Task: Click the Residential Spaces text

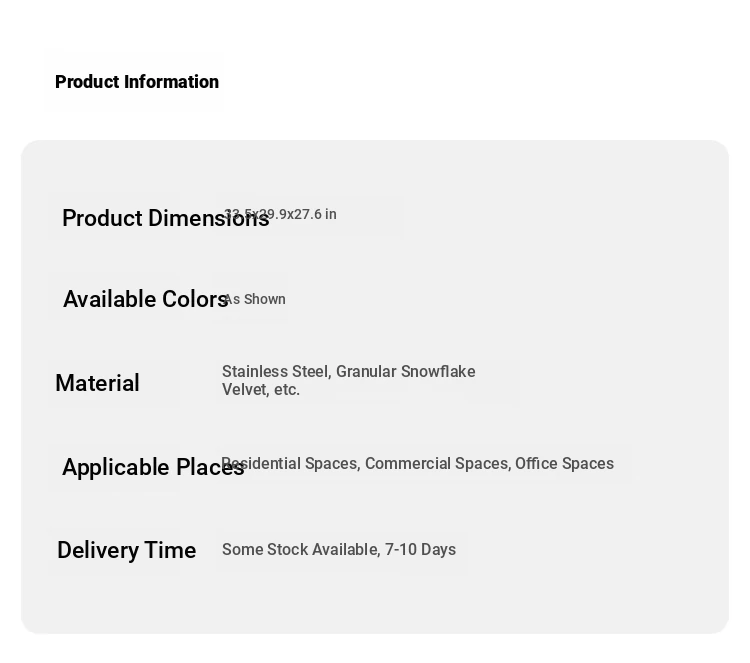Action: [291, 464]
